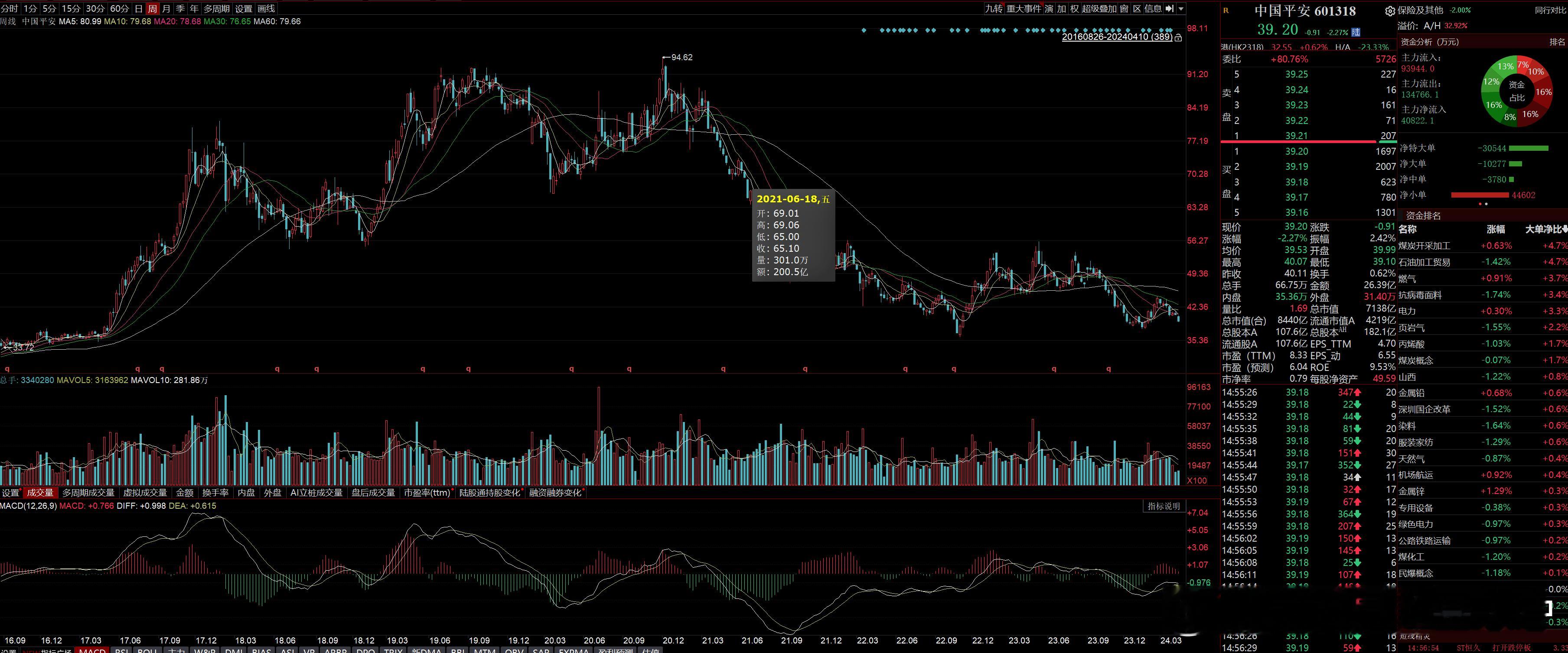
Task: Open 重大事件 major events
Action: pyautogui.click(x=1024, y=9)
